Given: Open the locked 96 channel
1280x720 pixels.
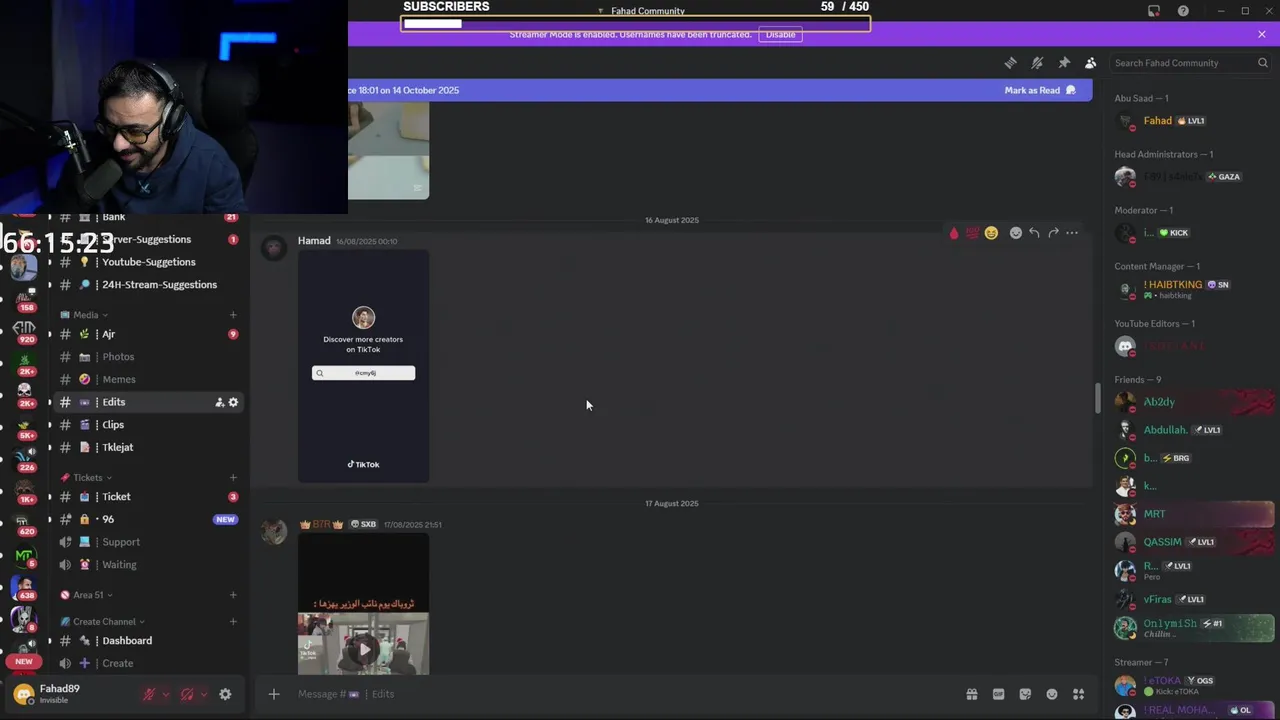Looking at the screenshot, I should coord(147,519).
